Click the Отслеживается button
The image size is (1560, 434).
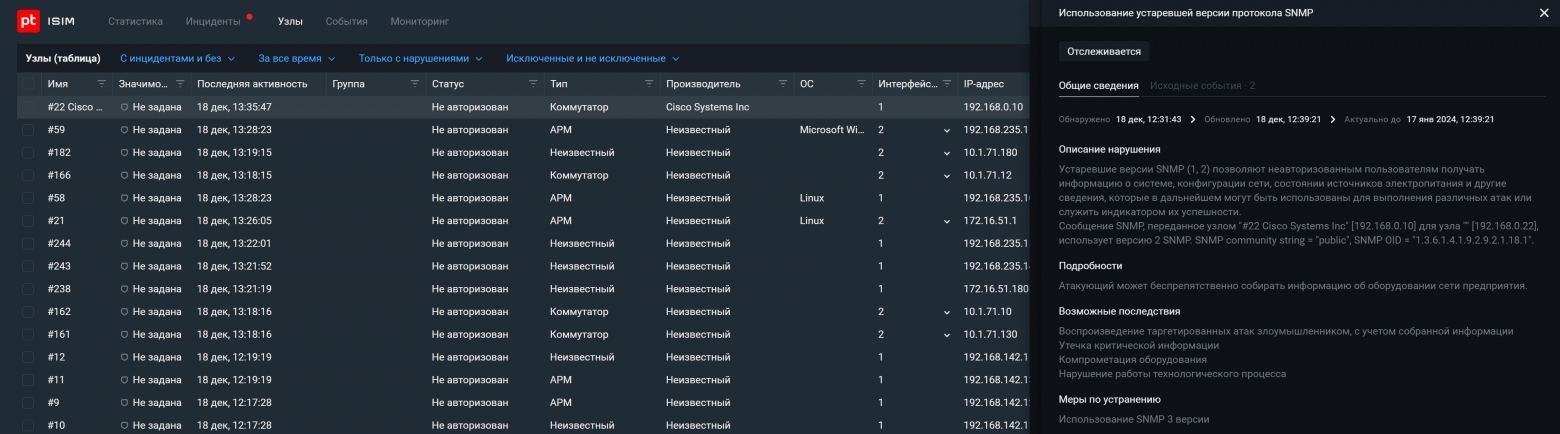point(1104,51)
